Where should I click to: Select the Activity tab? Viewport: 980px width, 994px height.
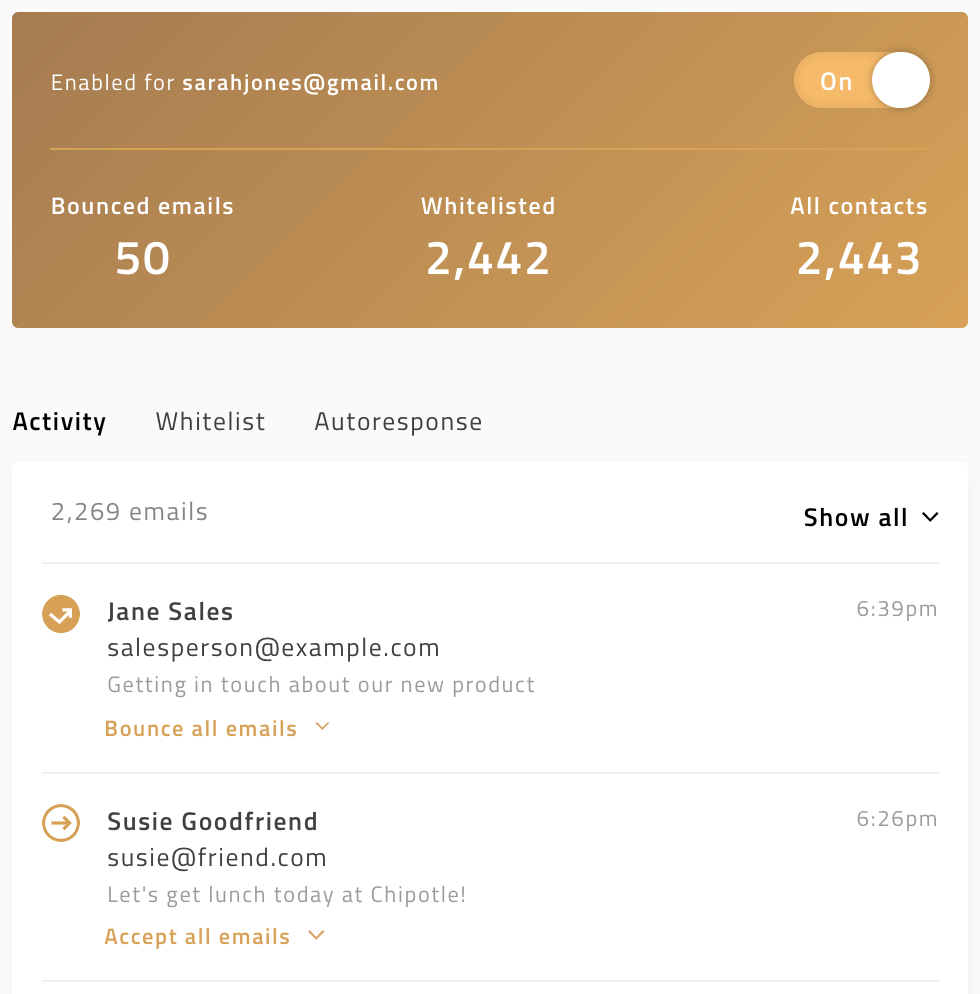click(x=59, y=422)
